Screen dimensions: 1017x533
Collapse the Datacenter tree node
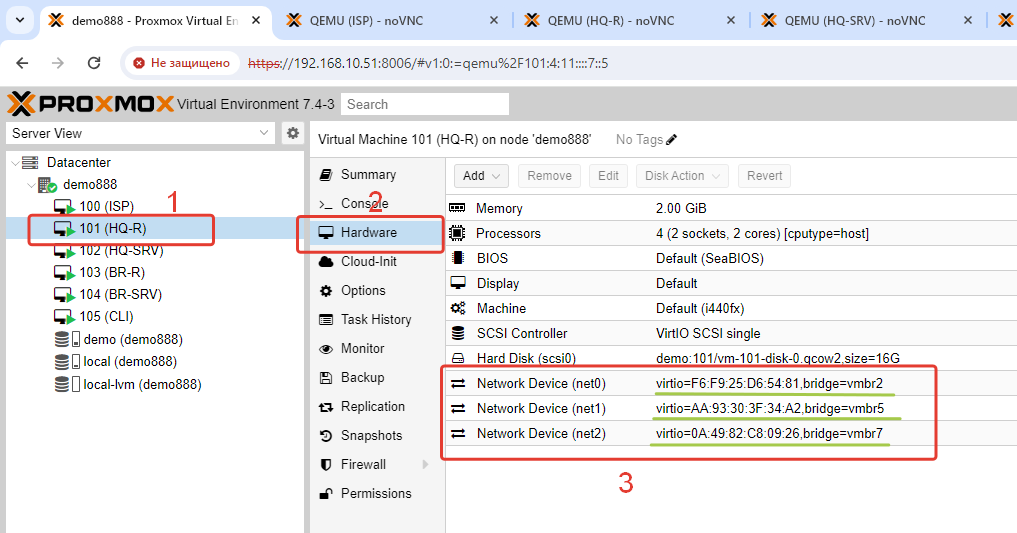[15, 163]
